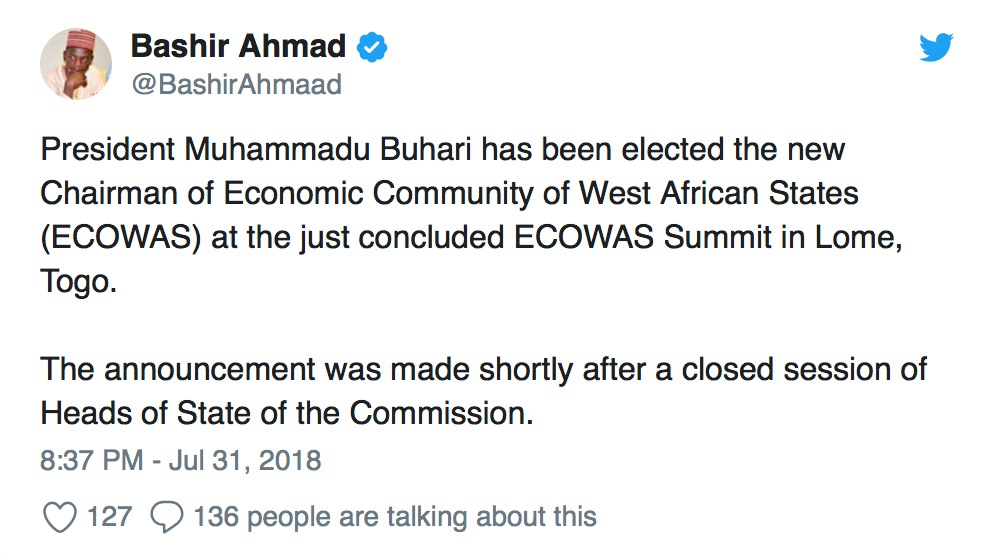The image size is (988, 556).
Task: Click the Bashir Ahmad display name
Action: pos(238,46)
